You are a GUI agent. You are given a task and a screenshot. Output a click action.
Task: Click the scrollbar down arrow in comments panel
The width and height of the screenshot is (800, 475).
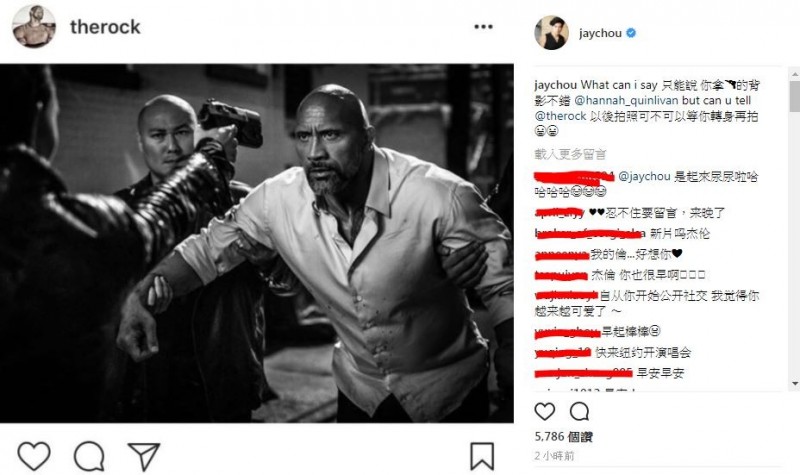(795, 383)
